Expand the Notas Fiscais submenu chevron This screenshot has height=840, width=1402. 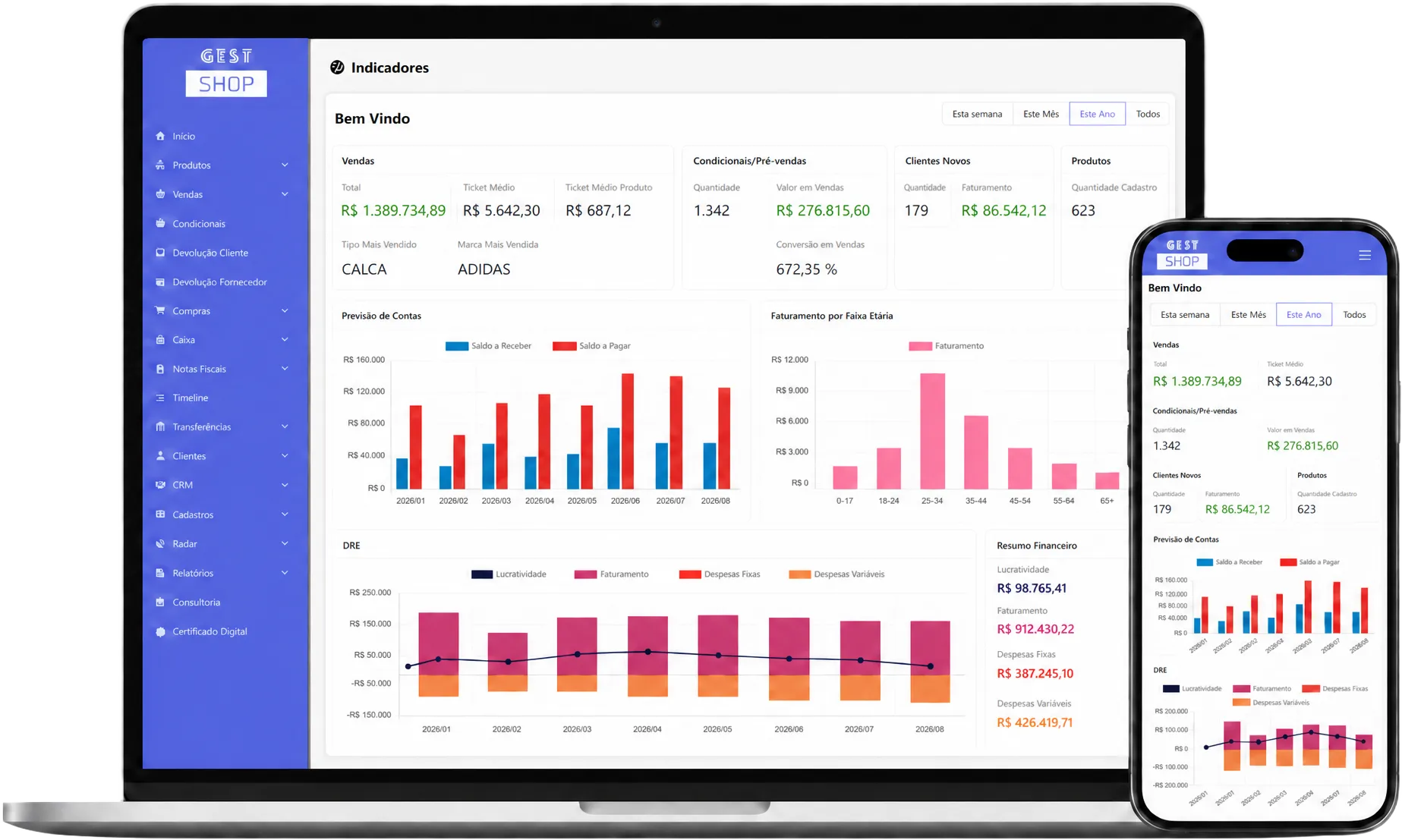tap(285, 369)
